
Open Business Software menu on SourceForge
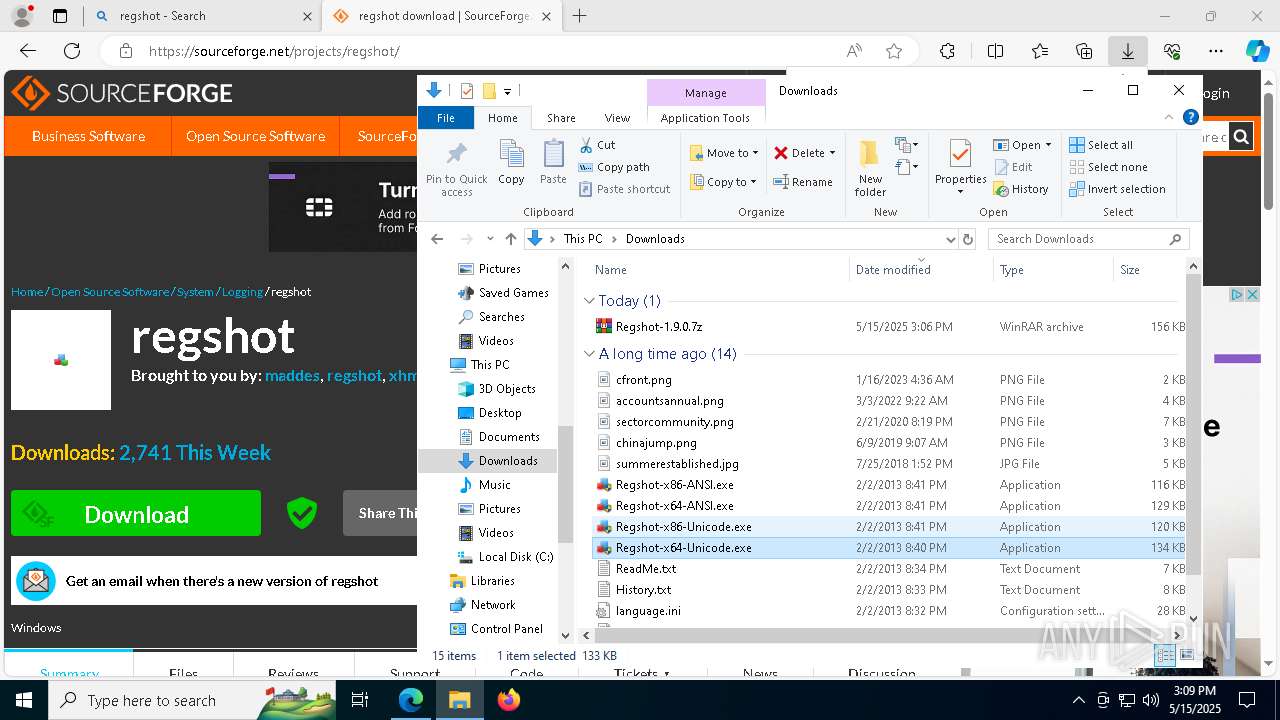tap(88, 136)
